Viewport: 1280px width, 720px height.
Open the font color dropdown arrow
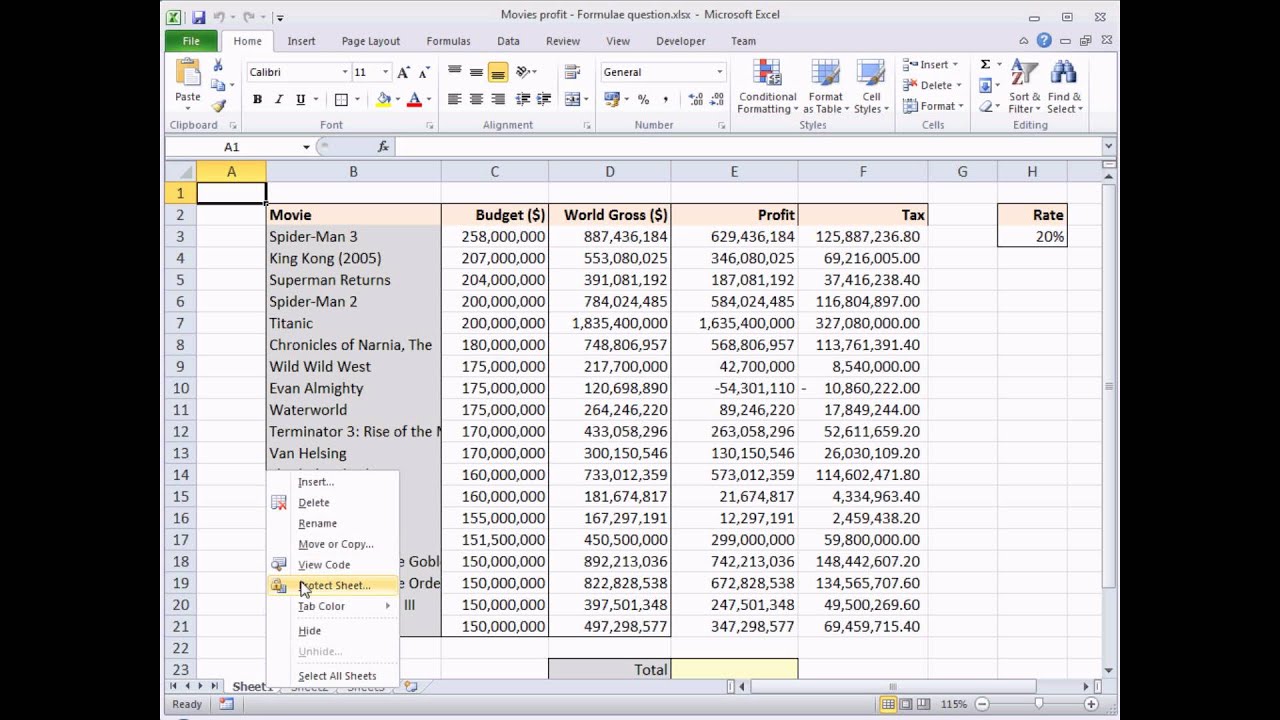pyautogui.click(x=428, y=99)
